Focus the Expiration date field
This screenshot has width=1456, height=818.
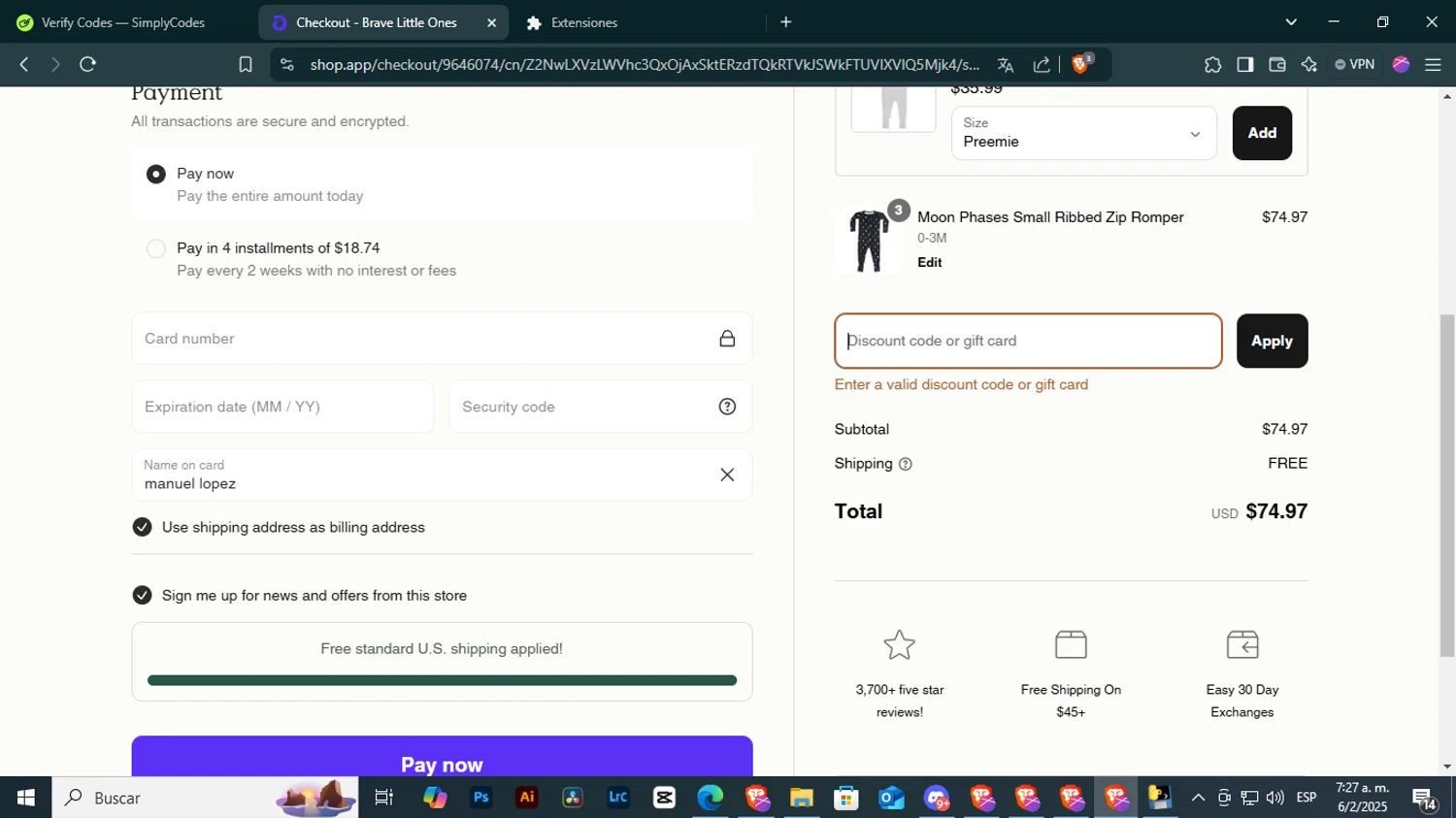[x=282, y=407]
